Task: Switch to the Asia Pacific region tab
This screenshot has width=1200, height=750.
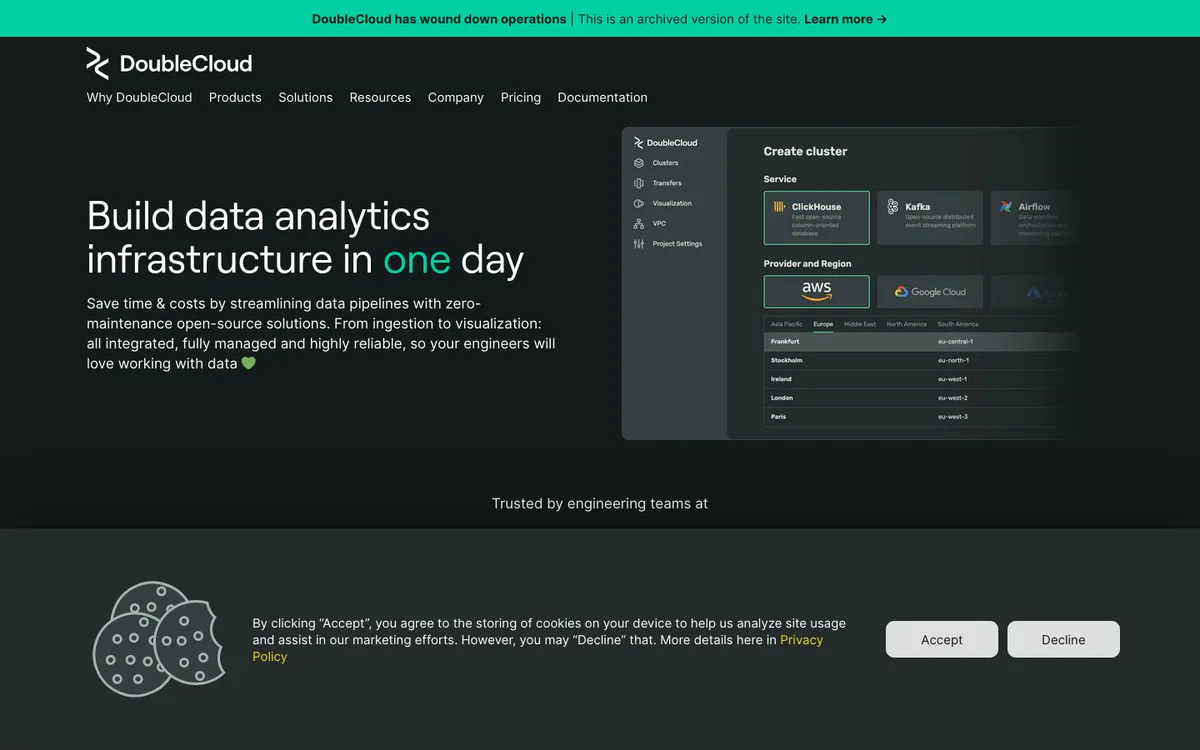Action: point(787,324)
